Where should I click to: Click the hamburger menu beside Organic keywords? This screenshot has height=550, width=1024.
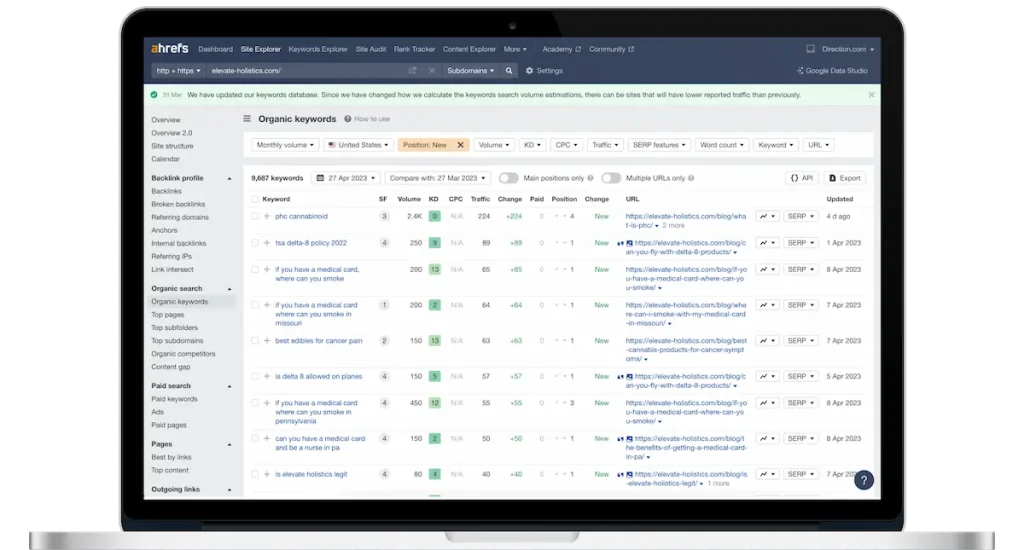click(x=247, y=119)
